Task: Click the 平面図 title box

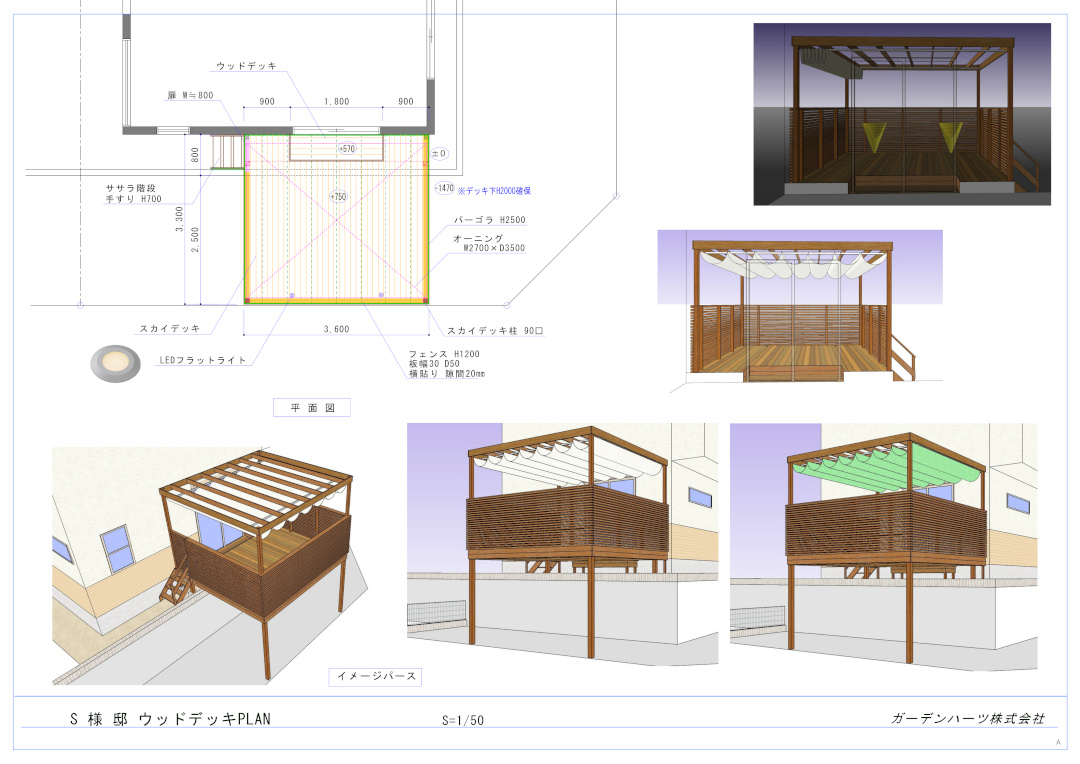Action: click(x=312, y=408)
